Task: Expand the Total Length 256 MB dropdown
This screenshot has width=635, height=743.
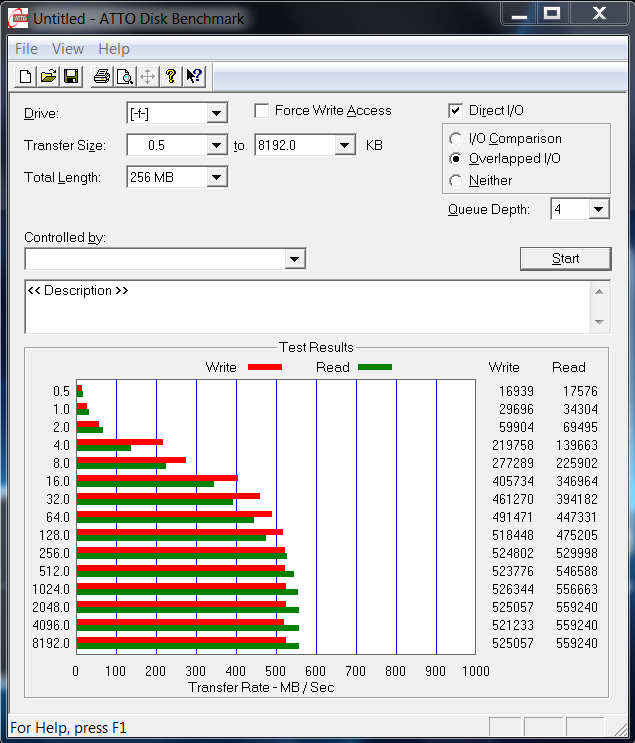Action: [x=217, y=178]
